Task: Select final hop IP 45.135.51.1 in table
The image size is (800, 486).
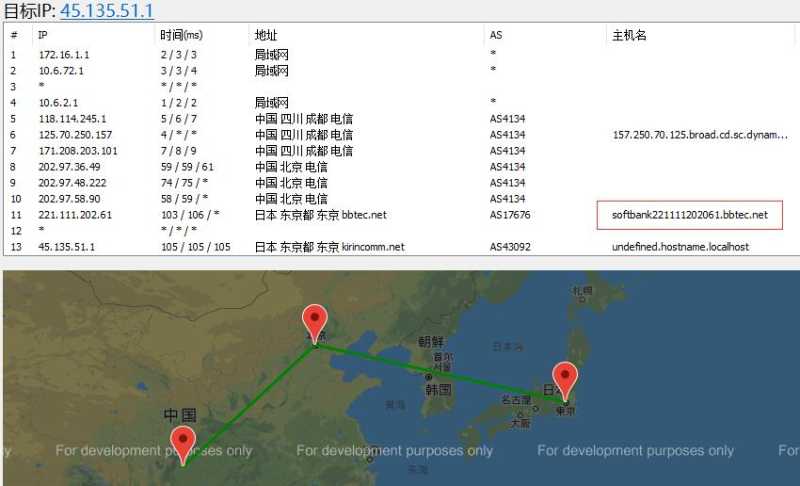Action: pos(66,247)
